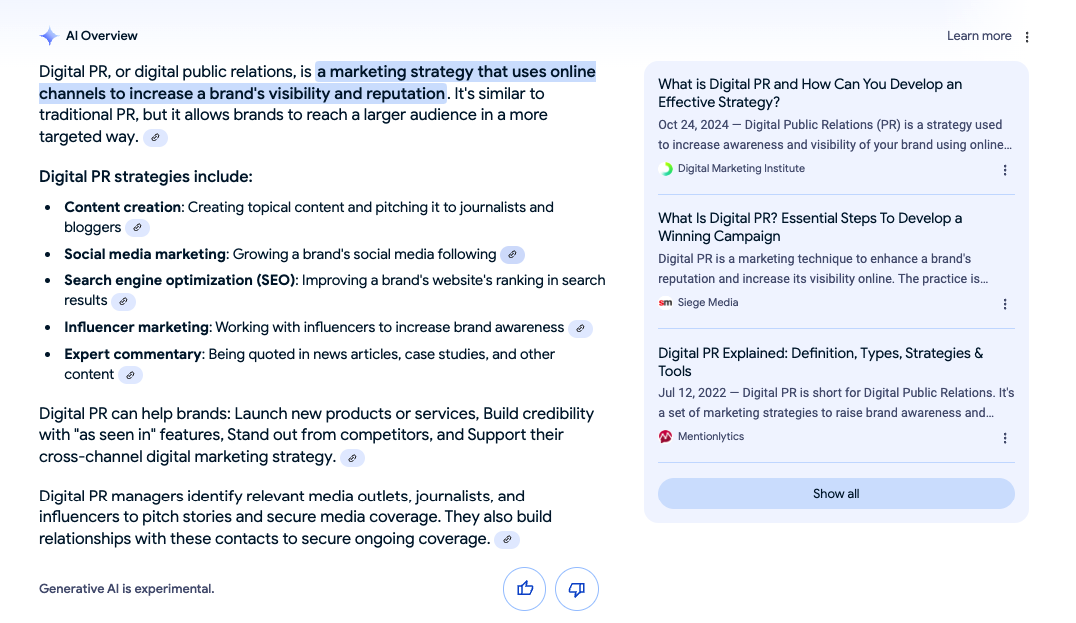The height and width of the screenshot is (623, 1076).
Task: Open options menu for Digital Marketing Institute result
Action: tap(1005, 170)
